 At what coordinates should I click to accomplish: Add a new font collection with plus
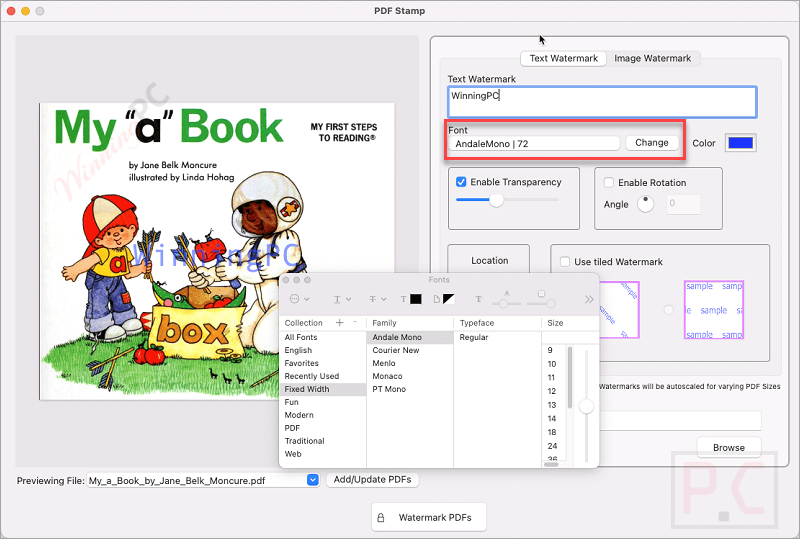point(339,323)
